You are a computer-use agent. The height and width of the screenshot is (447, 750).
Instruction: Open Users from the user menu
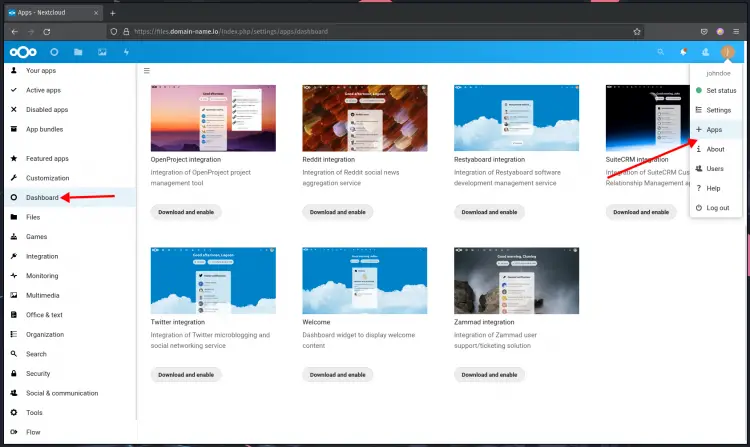point(716,169)
